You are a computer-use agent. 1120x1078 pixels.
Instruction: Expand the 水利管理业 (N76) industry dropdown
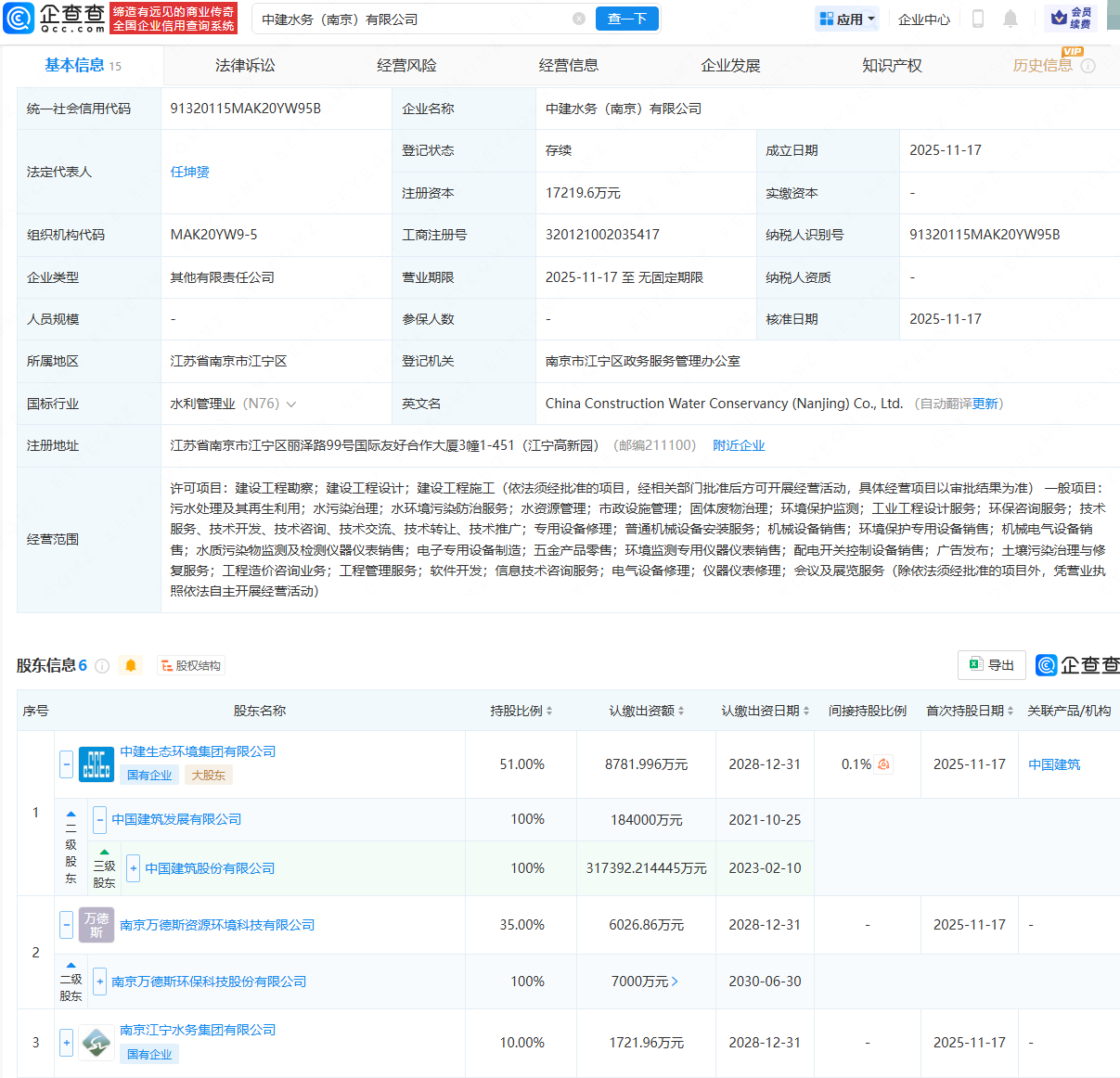coord(291,404)
